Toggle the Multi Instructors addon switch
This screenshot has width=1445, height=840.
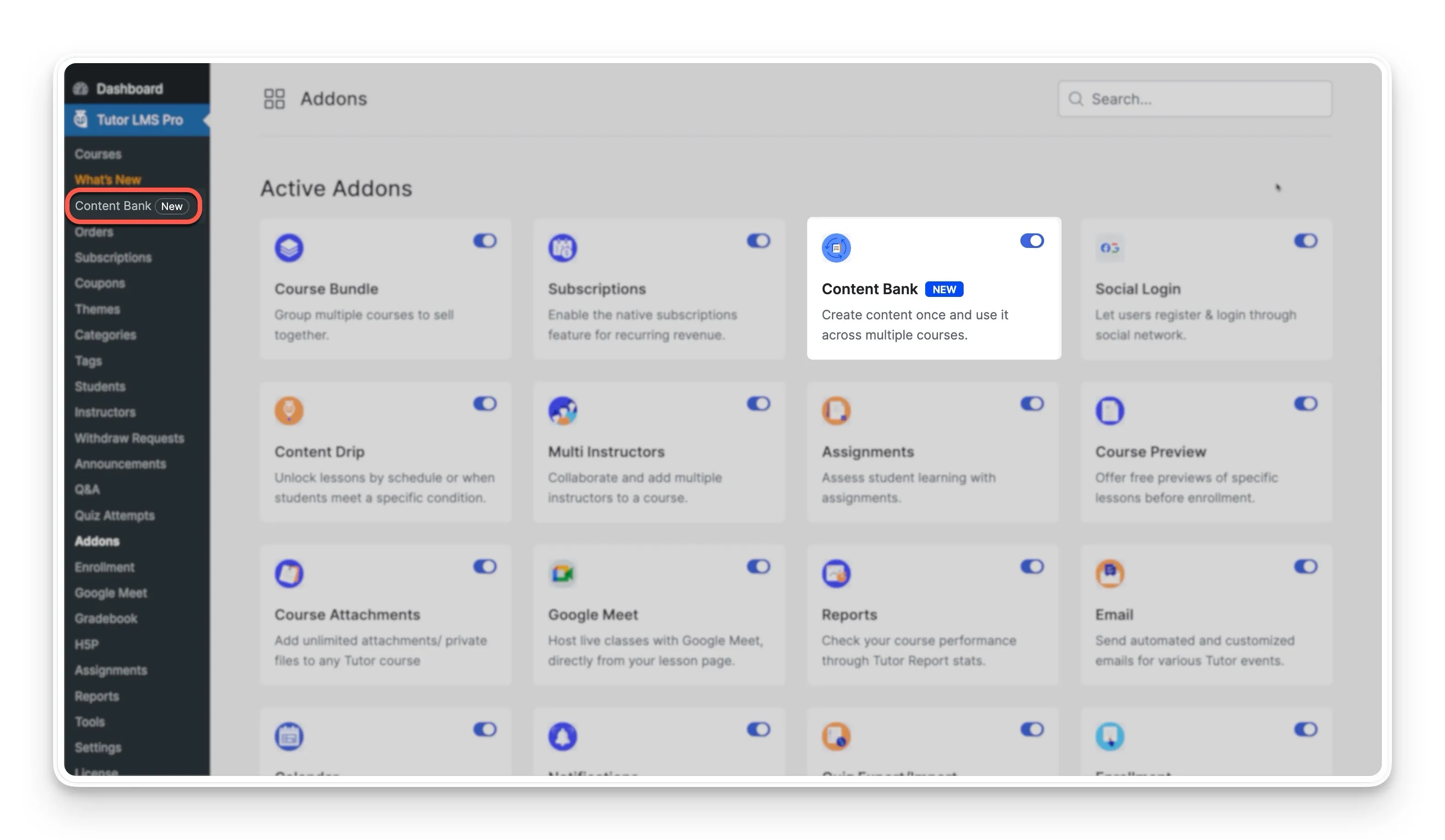click(758, 404)
